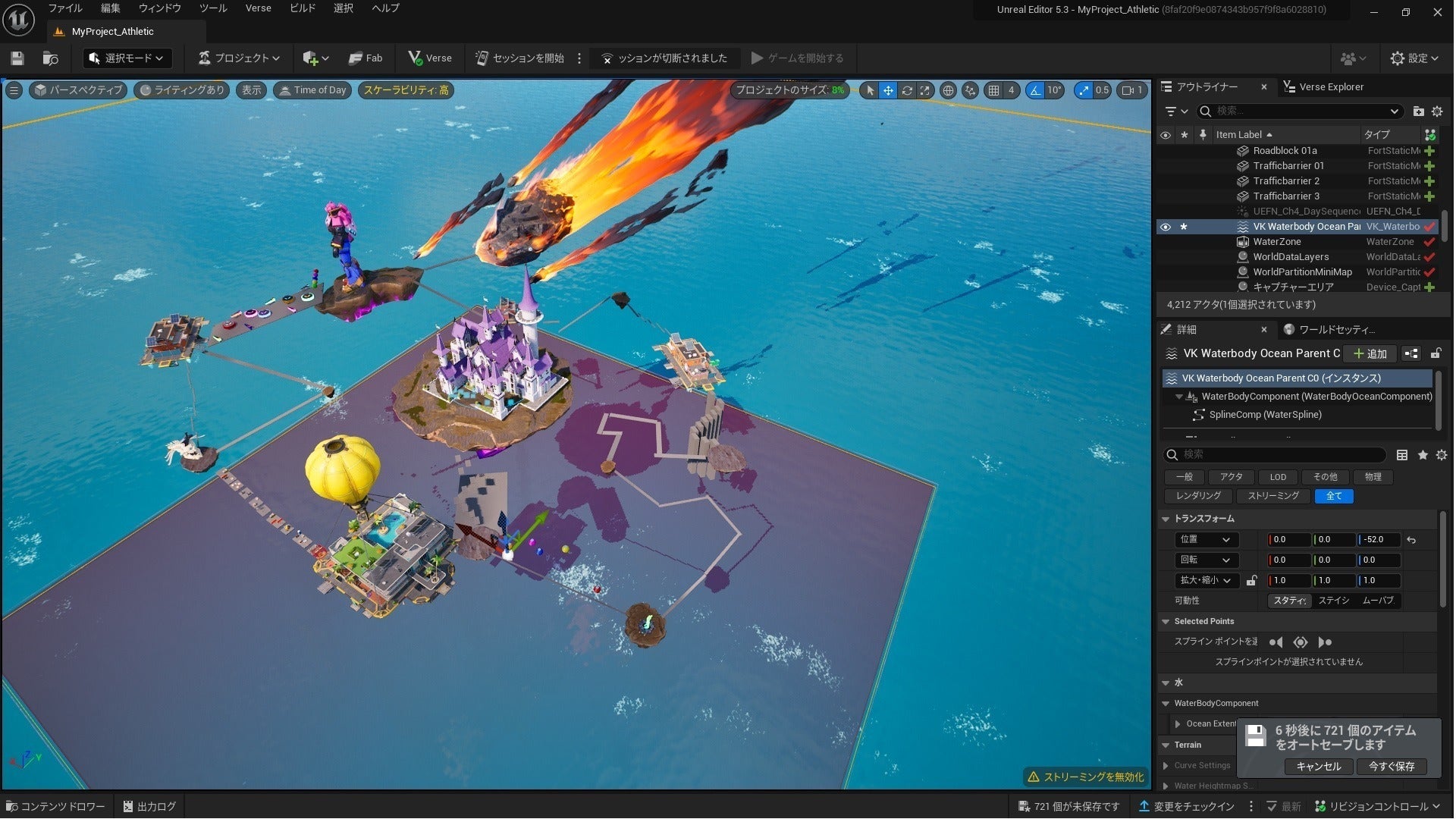Open the ビルド menu
The height and width of the screenshot is (819, 1456).
[303, 8]
